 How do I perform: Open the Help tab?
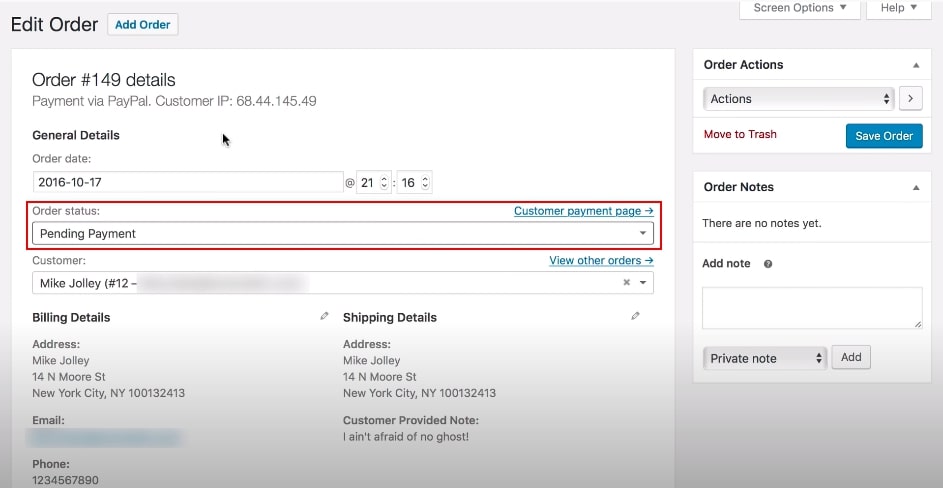click(898, 8)
